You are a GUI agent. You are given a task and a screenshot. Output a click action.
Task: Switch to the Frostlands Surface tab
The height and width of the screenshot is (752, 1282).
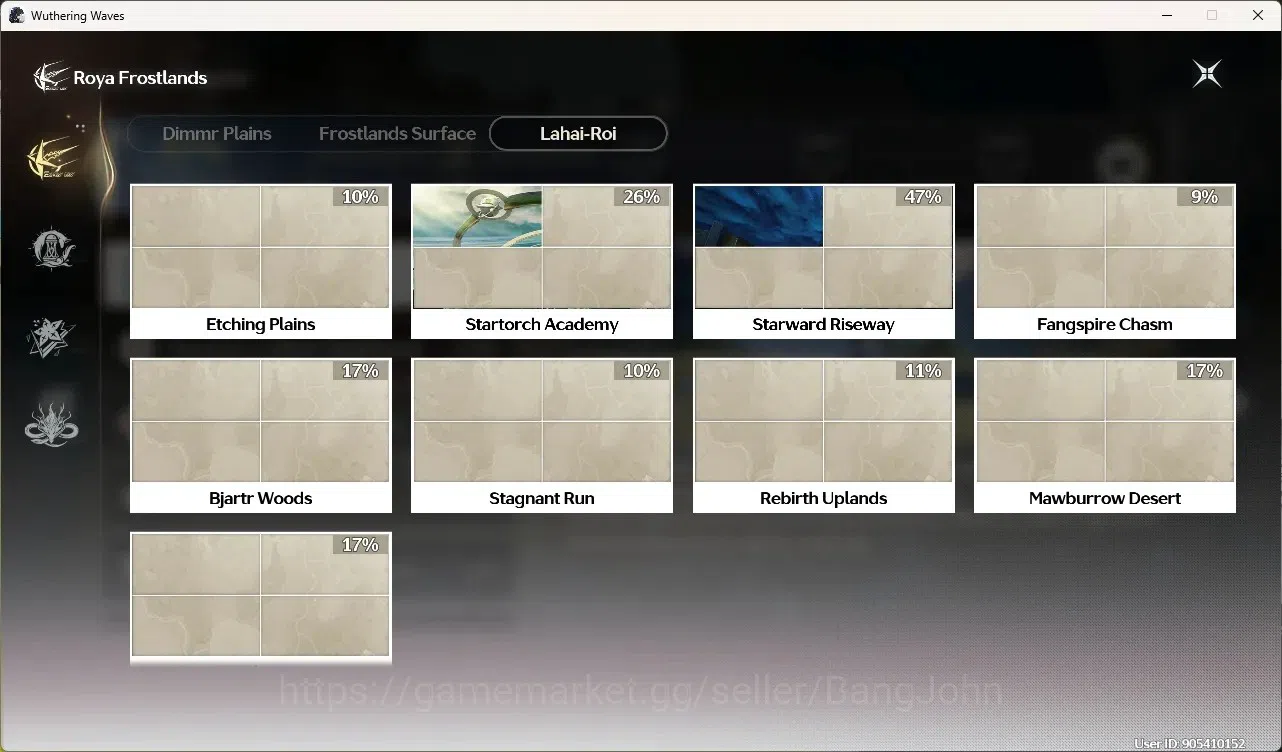tap(397, 133)
